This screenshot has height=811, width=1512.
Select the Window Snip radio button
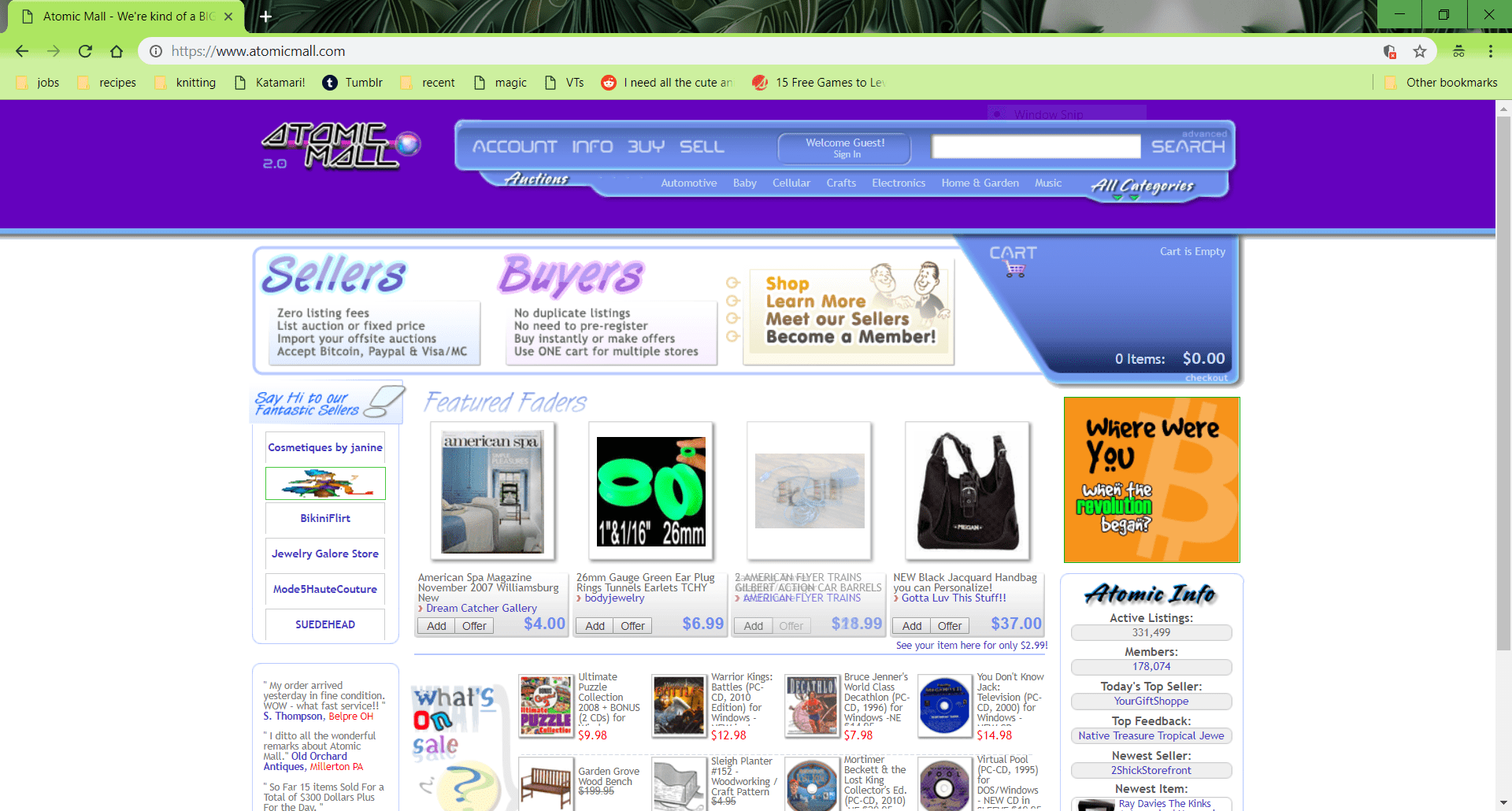click(999, 113)
